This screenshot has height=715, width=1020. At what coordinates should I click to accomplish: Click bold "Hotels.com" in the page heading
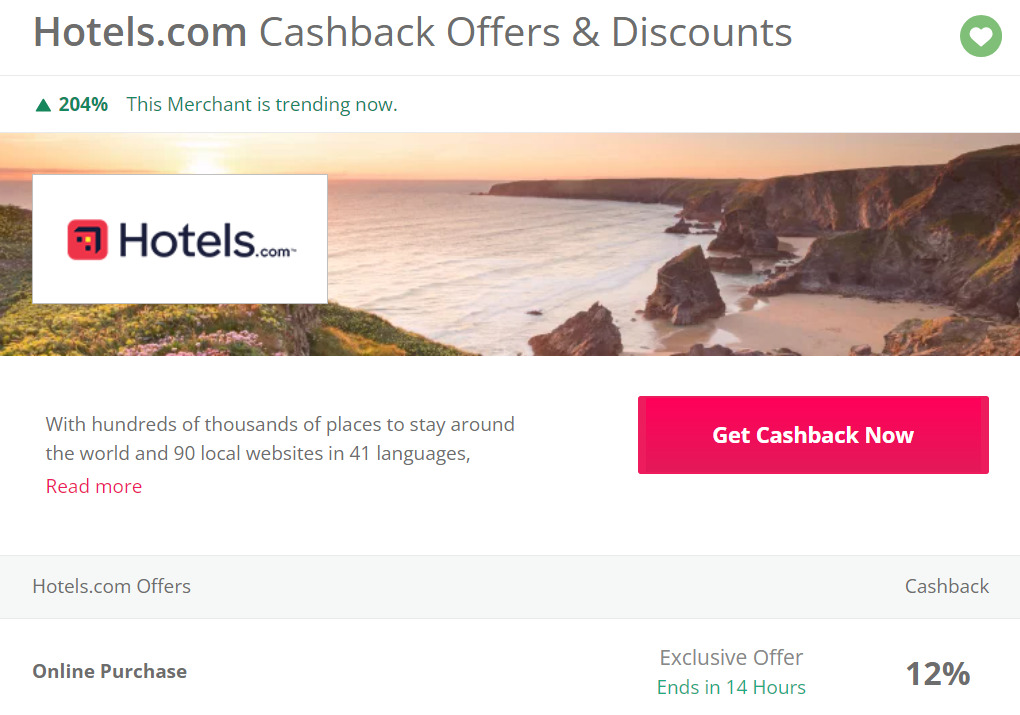click(x=140, y=32)
